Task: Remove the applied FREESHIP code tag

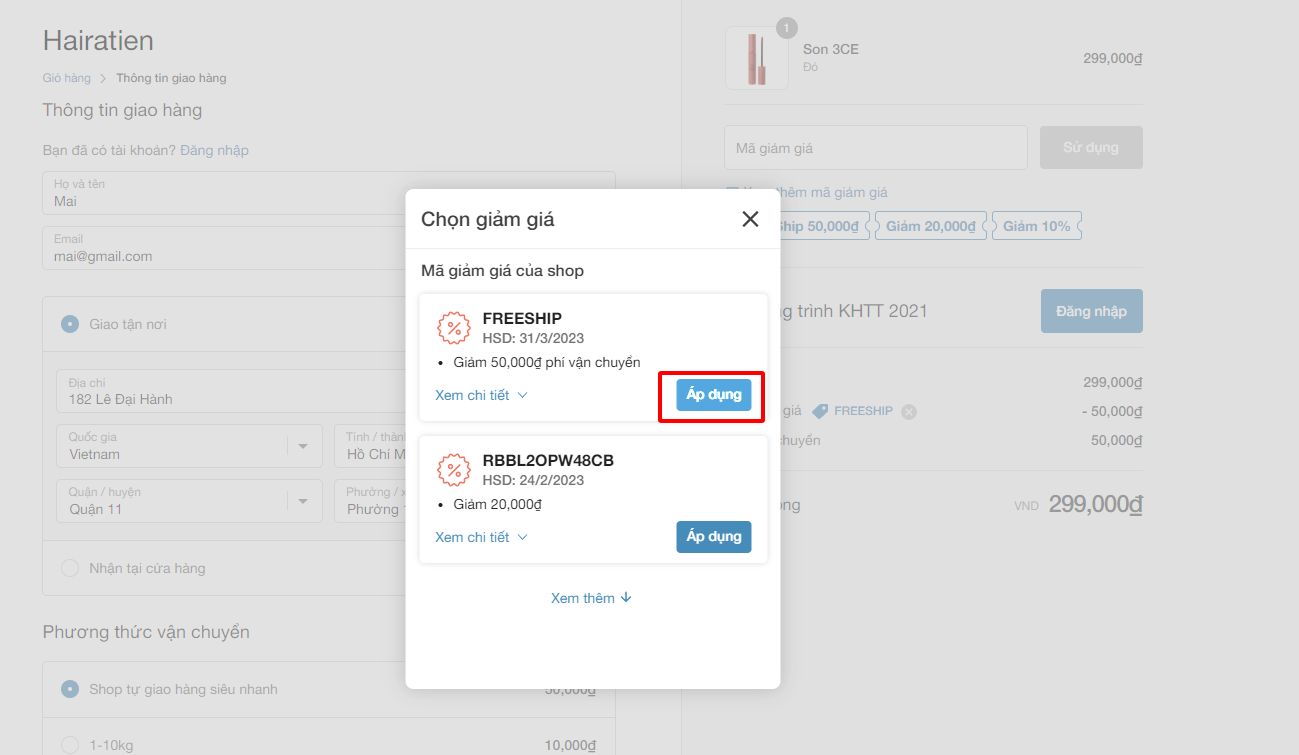Action: coord(908,411)
